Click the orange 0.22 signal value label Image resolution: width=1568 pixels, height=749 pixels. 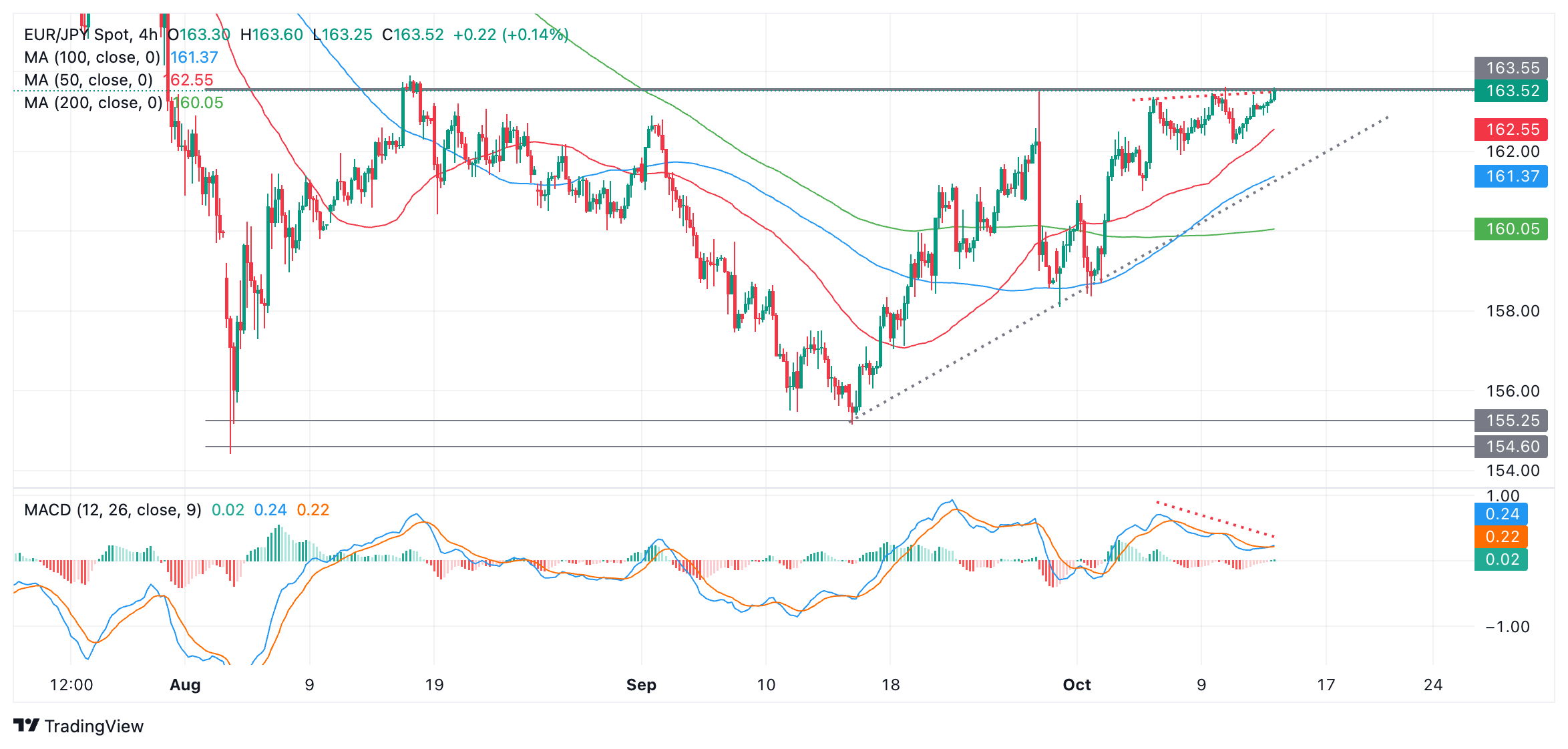pos(1501,537)
